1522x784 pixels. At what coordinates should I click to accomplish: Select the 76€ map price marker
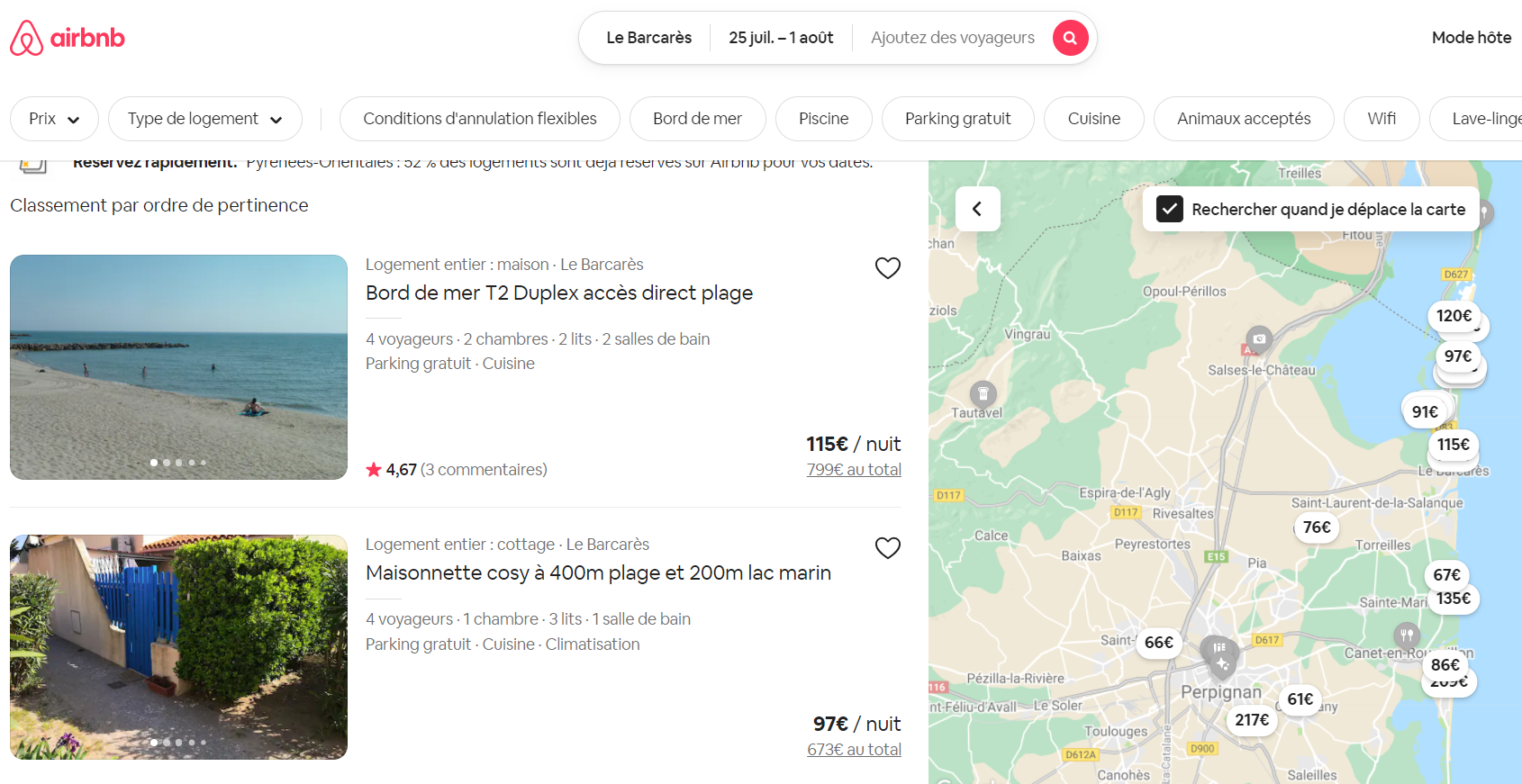[x=1316, y=527]
